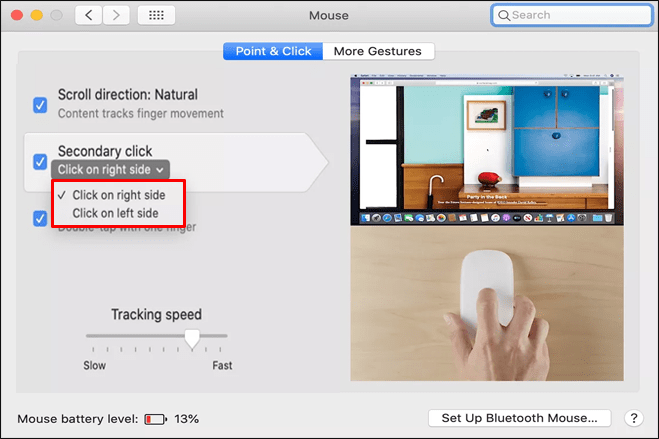Choose Click on left side option
Screen dimensions: 659x439
coord(115,213)
